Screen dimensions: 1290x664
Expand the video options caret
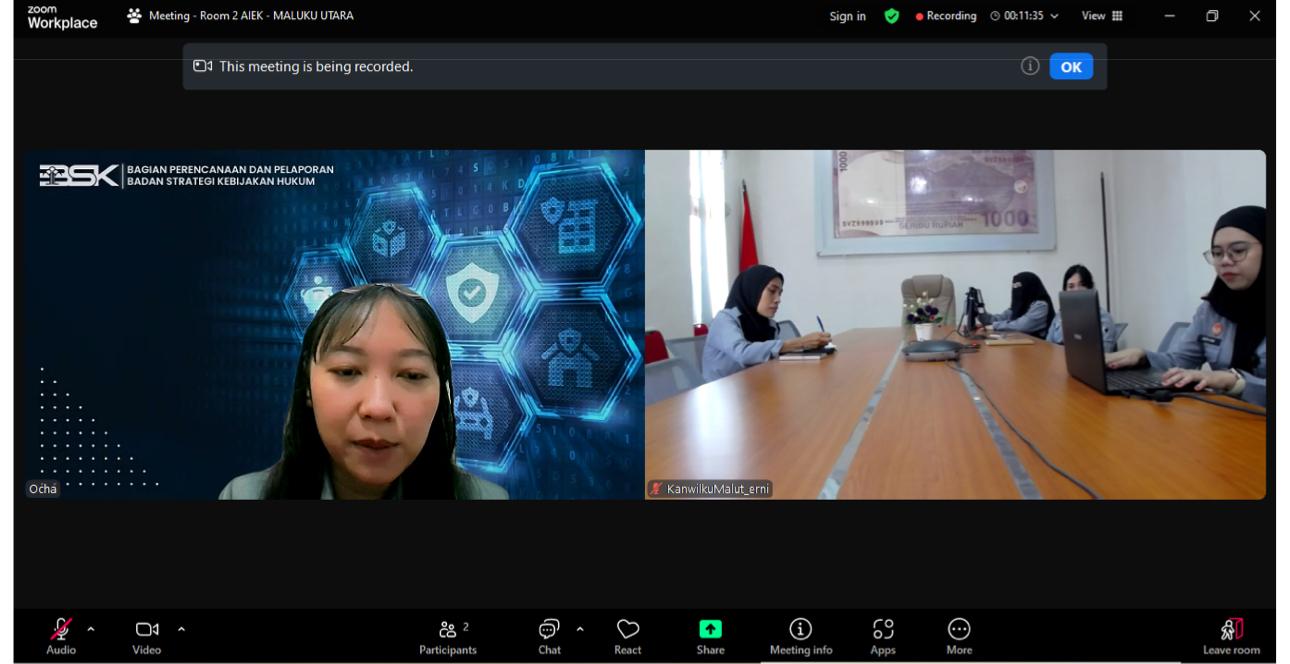(181, 629)
